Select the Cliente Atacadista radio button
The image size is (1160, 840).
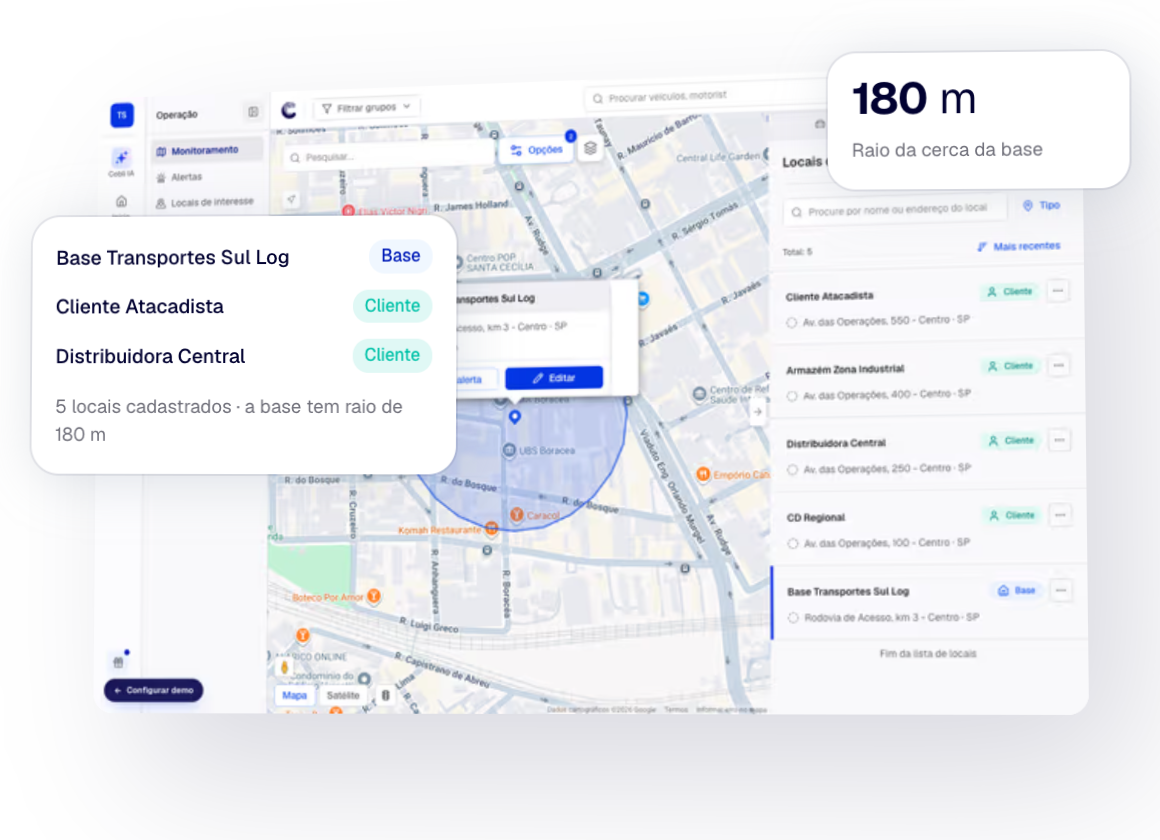(x=792, y=322)
